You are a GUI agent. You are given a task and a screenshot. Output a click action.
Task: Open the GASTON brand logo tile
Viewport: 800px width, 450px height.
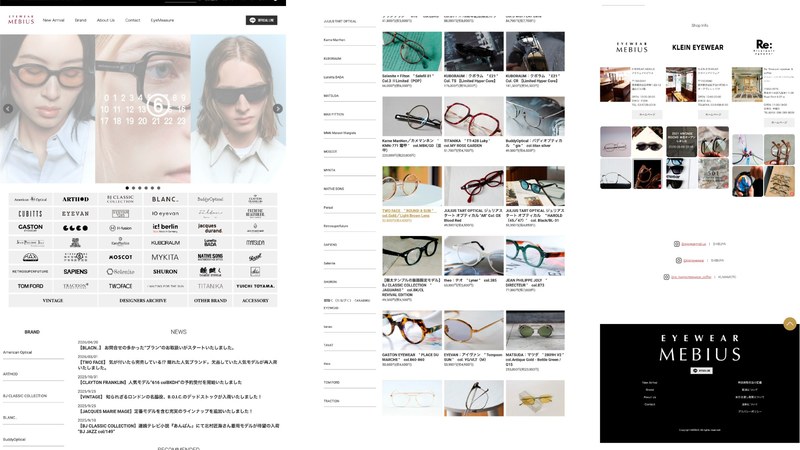point(31,228)
